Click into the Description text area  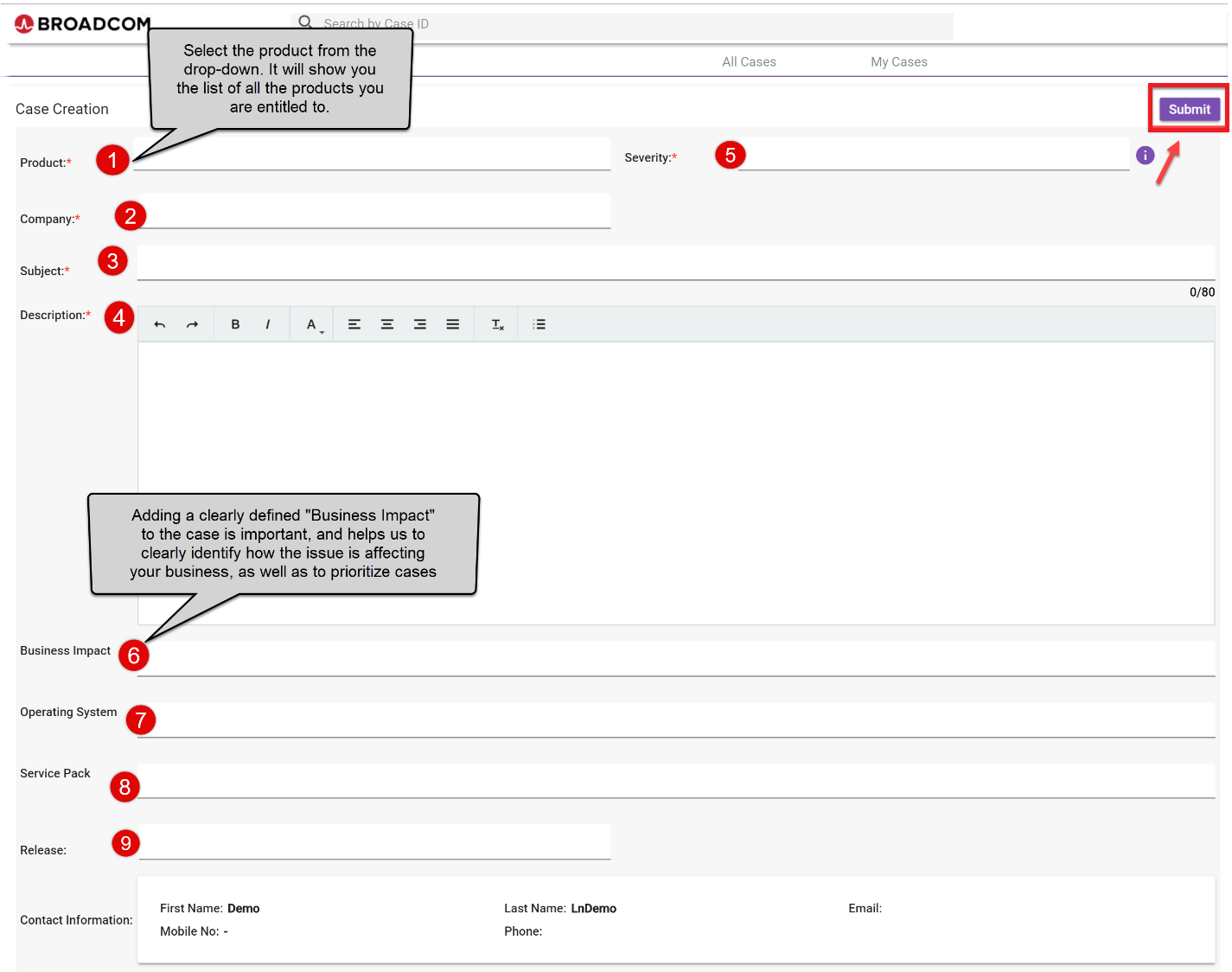pyautogui.click(x=676, y=483)
